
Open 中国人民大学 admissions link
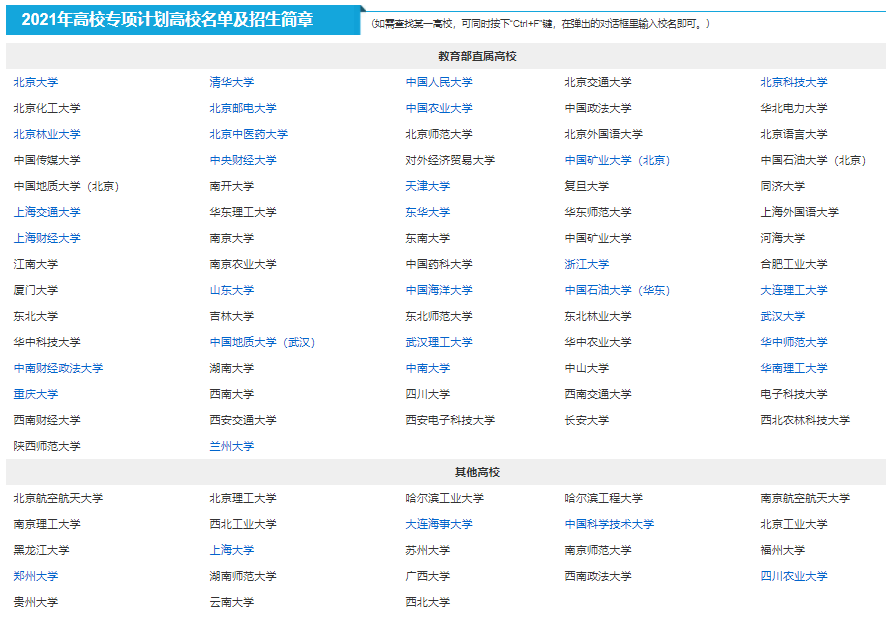click(x=439, y=82)
